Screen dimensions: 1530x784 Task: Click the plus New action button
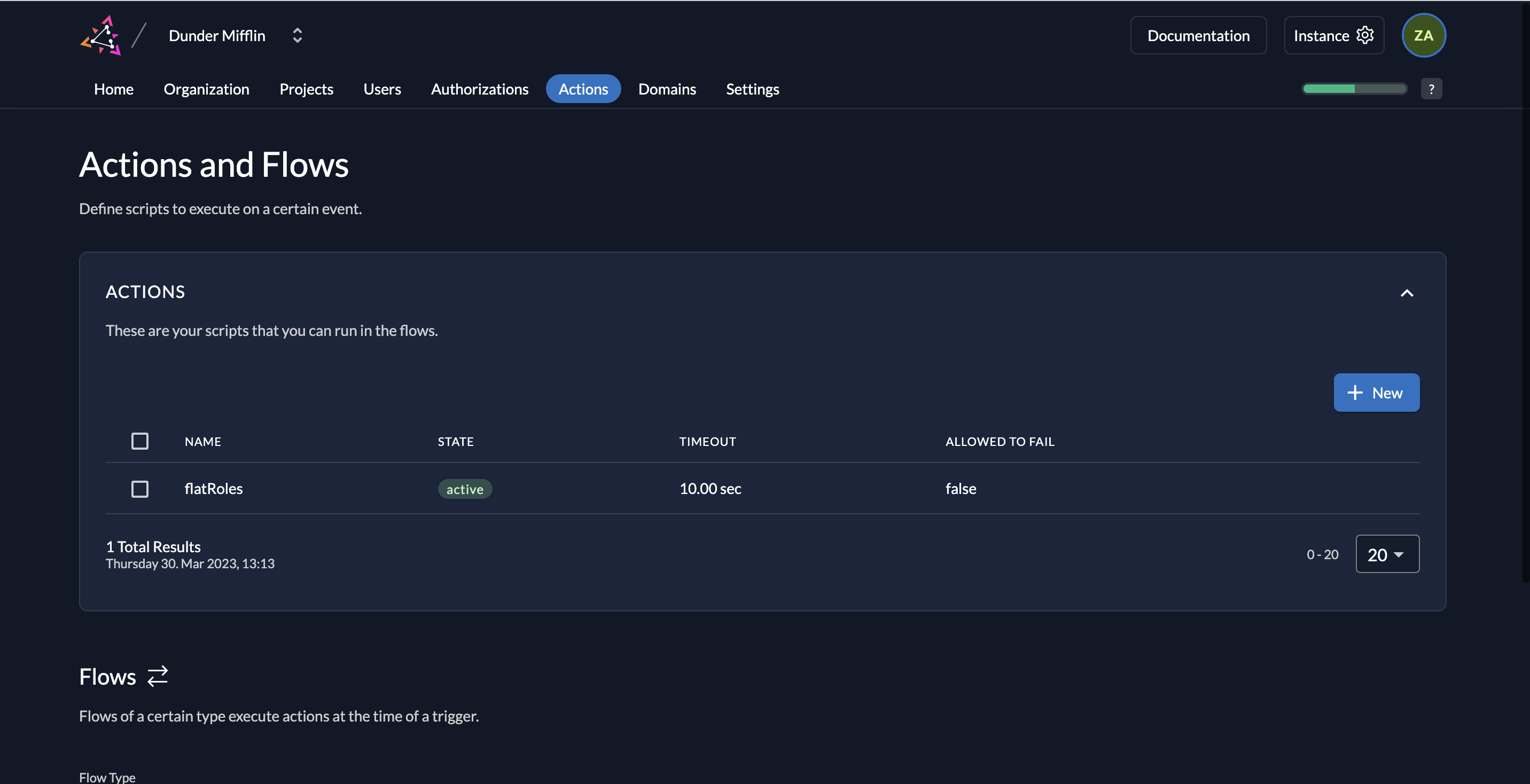click(1376, 393)
